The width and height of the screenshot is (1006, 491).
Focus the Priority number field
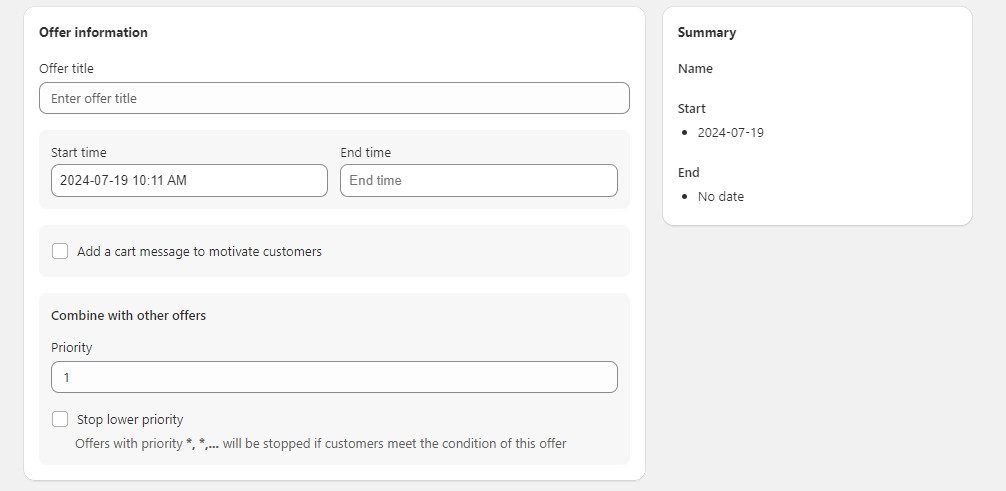334,377
